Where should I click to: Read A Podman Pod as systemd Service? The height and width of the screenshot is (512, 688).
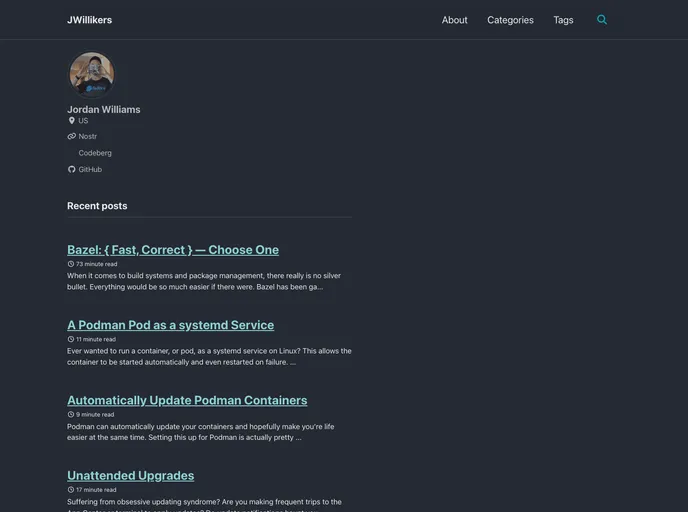click(170, 325)
